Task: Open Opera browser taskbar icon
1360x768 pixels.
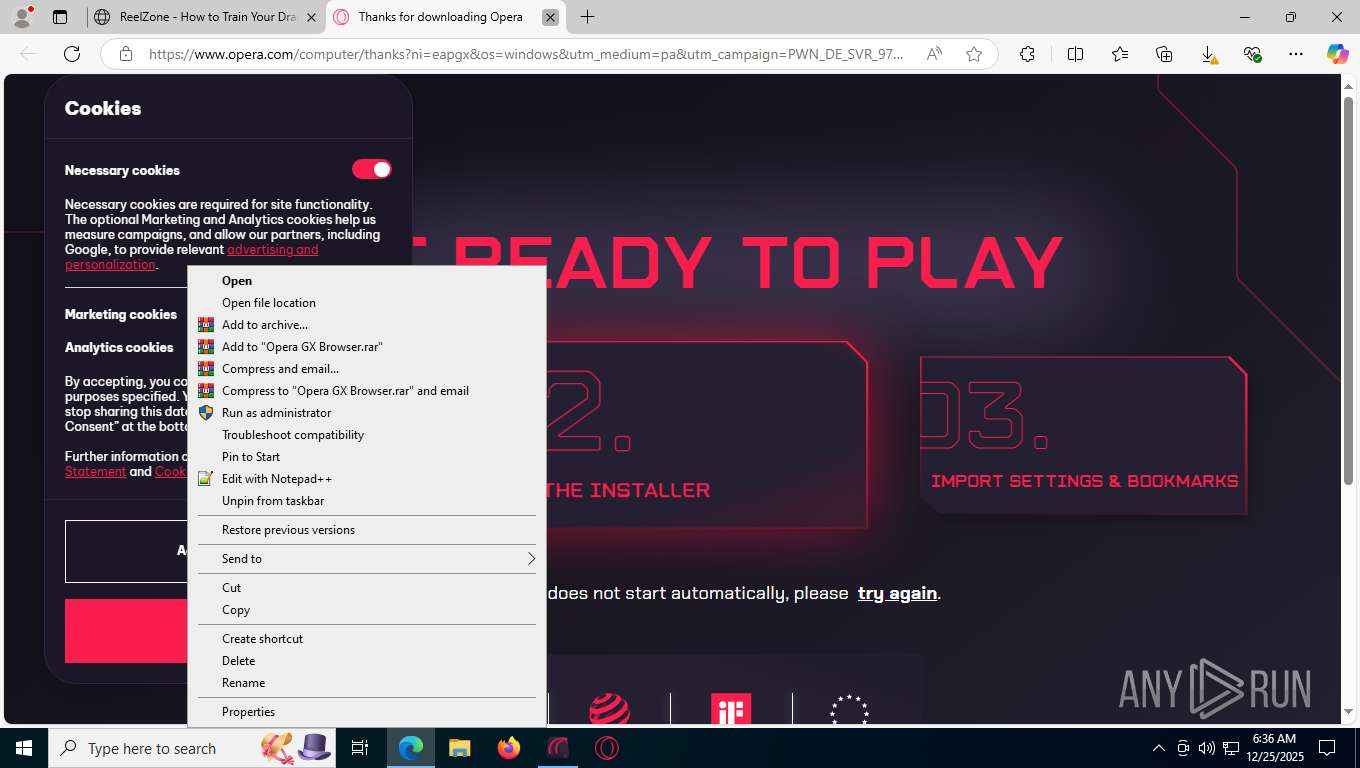Action: click(606, 748)
